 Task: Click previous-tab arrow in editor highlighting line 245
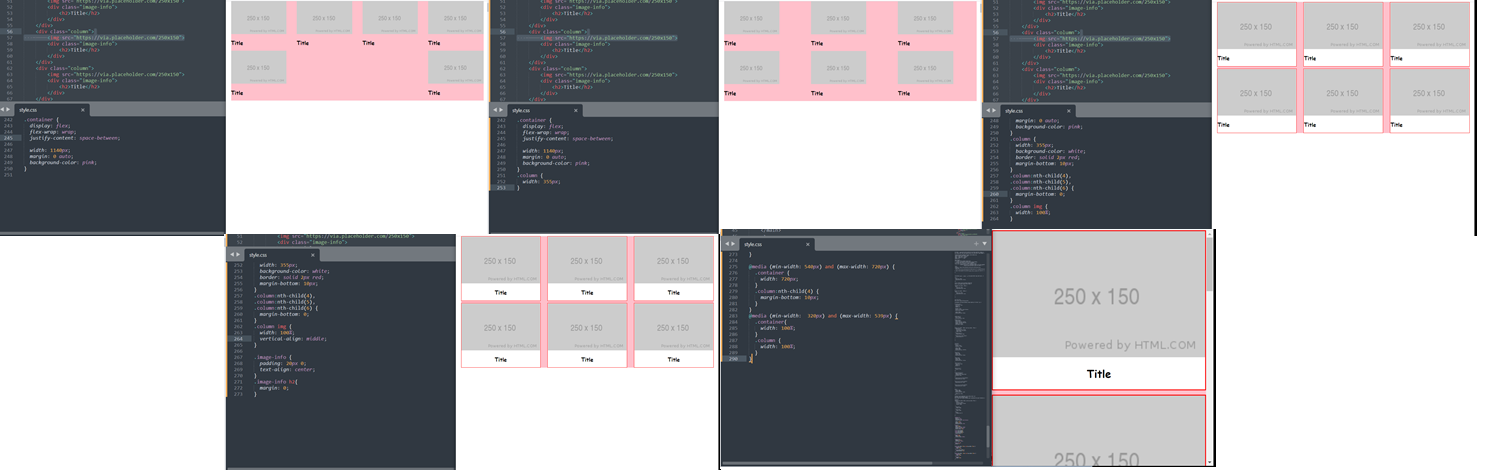pos(3,110)
